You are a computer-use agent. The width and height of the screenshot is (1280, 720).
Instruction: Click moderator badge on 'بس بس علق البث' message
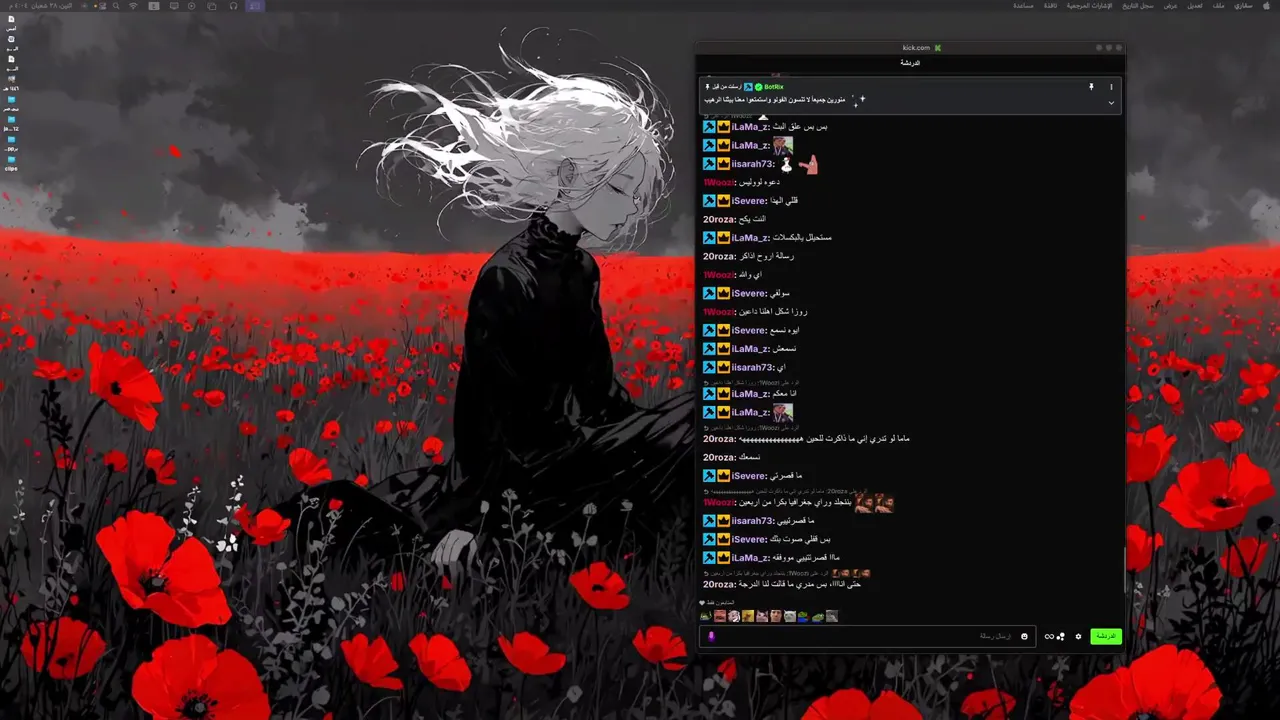pyautogui.click(x=709, y=127)
